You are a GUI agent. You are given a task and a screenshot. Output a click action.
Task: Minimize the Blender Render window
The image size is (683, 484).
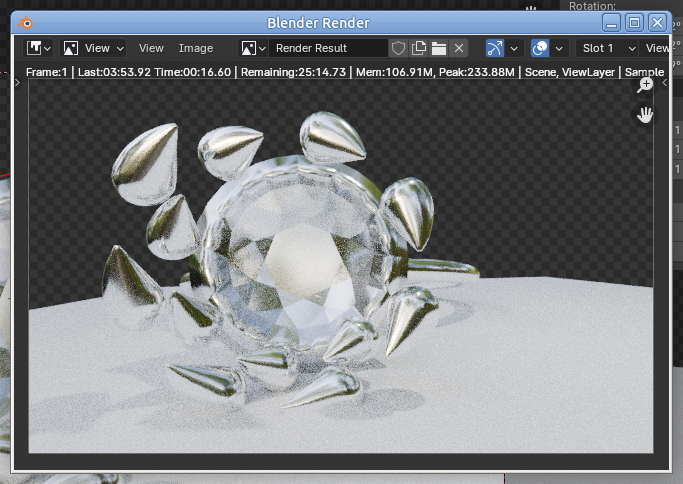[x=612, y=23]
